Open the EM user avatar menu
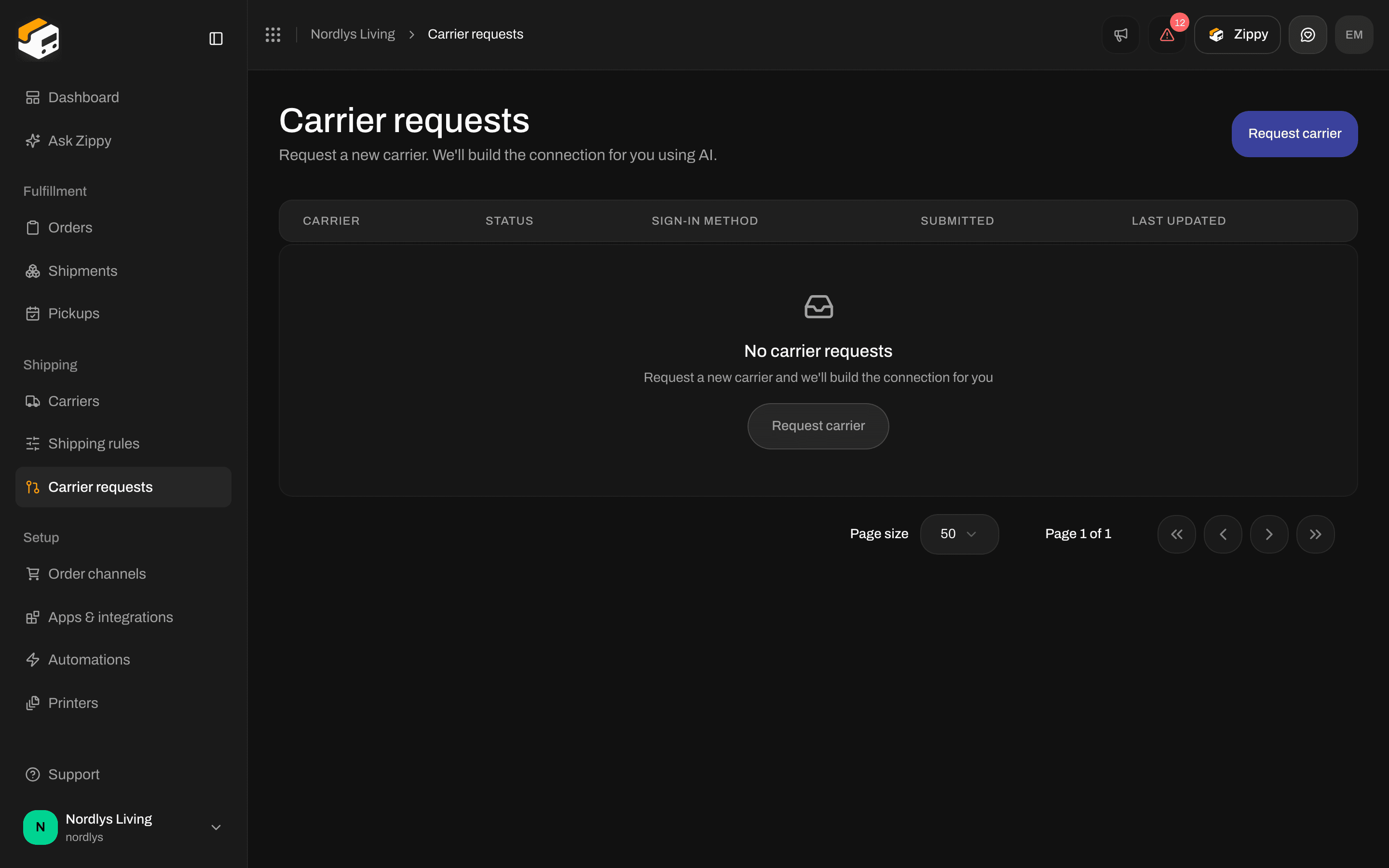This screenshot has height=868, width=1389. [x=1354, y=34]
